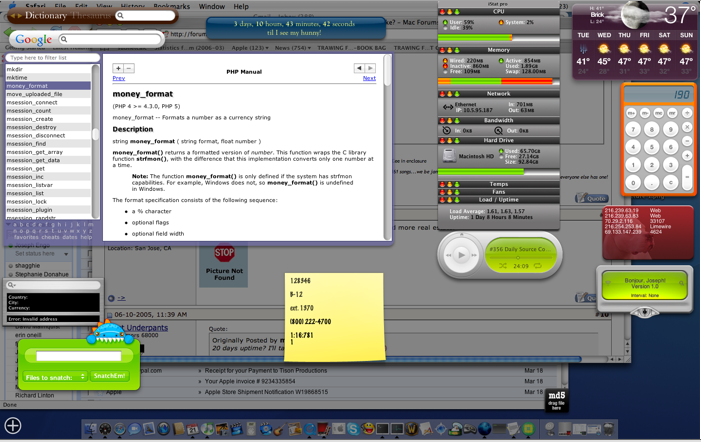Open Safari compass icon in the Dock
This screenshot has width=701, height=442.
coord(119,429)
